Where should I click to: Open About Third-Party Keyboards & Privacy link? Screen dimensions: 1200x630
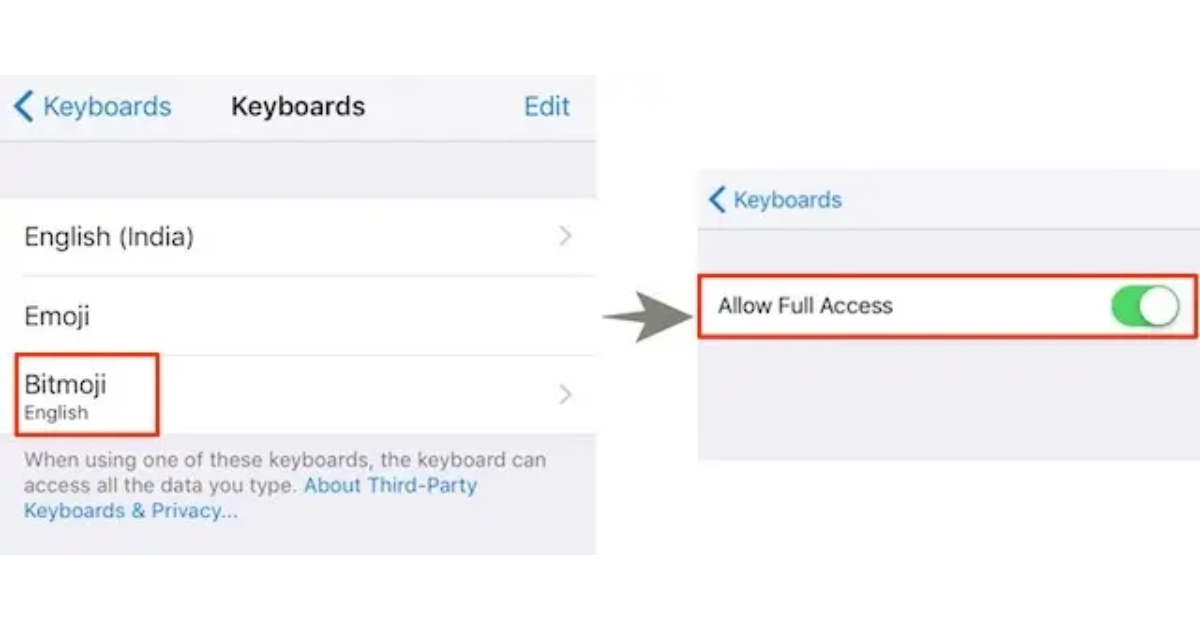(390, 487)
